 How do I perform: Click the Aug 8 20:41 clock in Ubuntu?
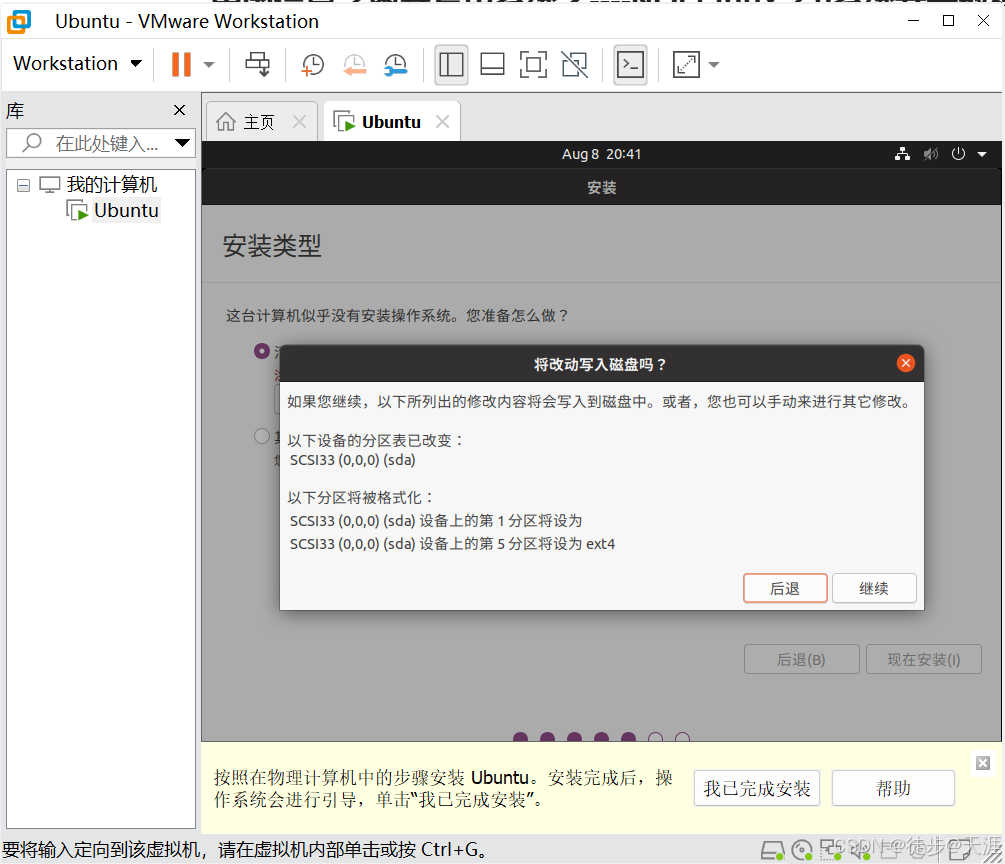[601, 154]
